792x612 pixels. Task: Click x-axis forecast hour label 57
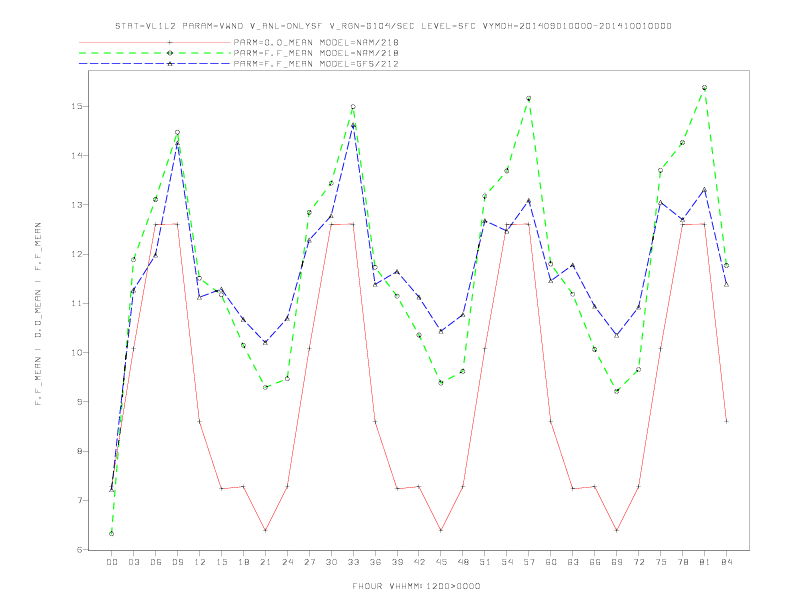529,562
